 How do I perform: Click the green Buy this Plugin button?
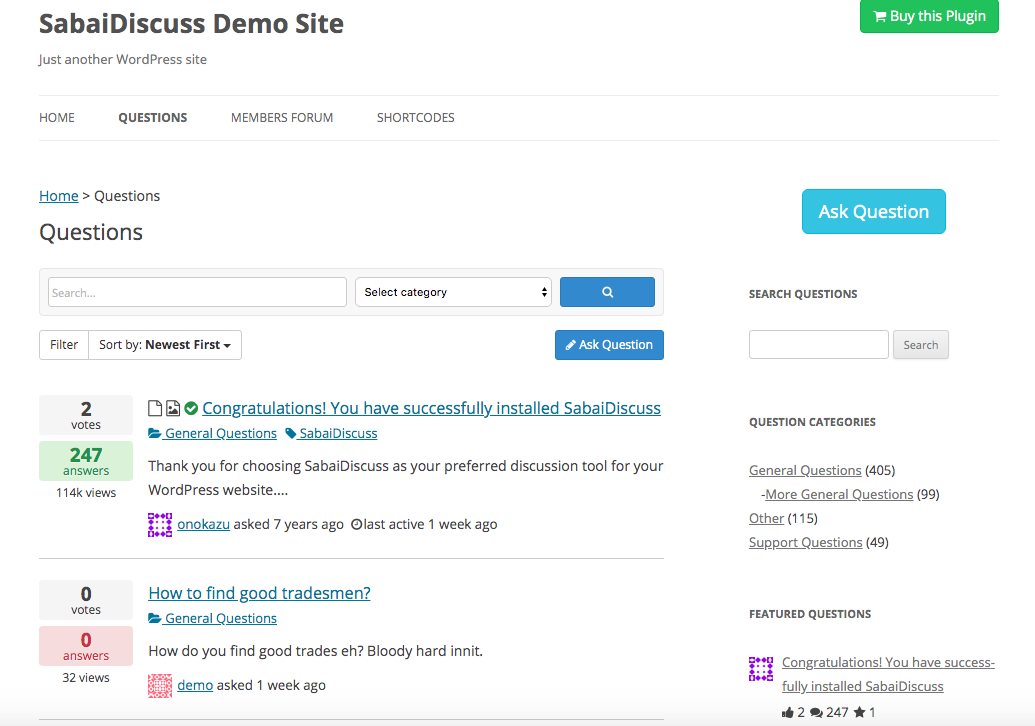(x=929, y=16)
